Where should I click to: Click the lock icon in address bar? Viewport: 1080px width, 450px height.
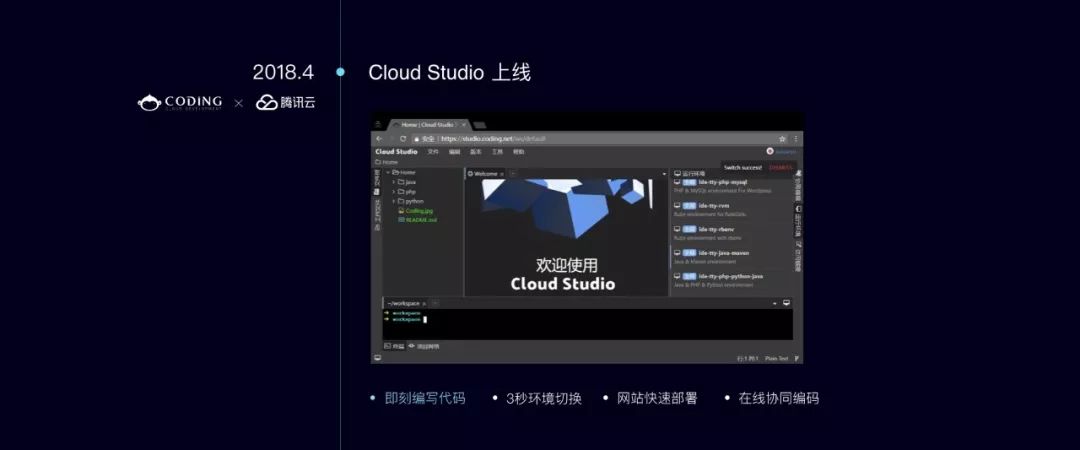coord(417,139)
